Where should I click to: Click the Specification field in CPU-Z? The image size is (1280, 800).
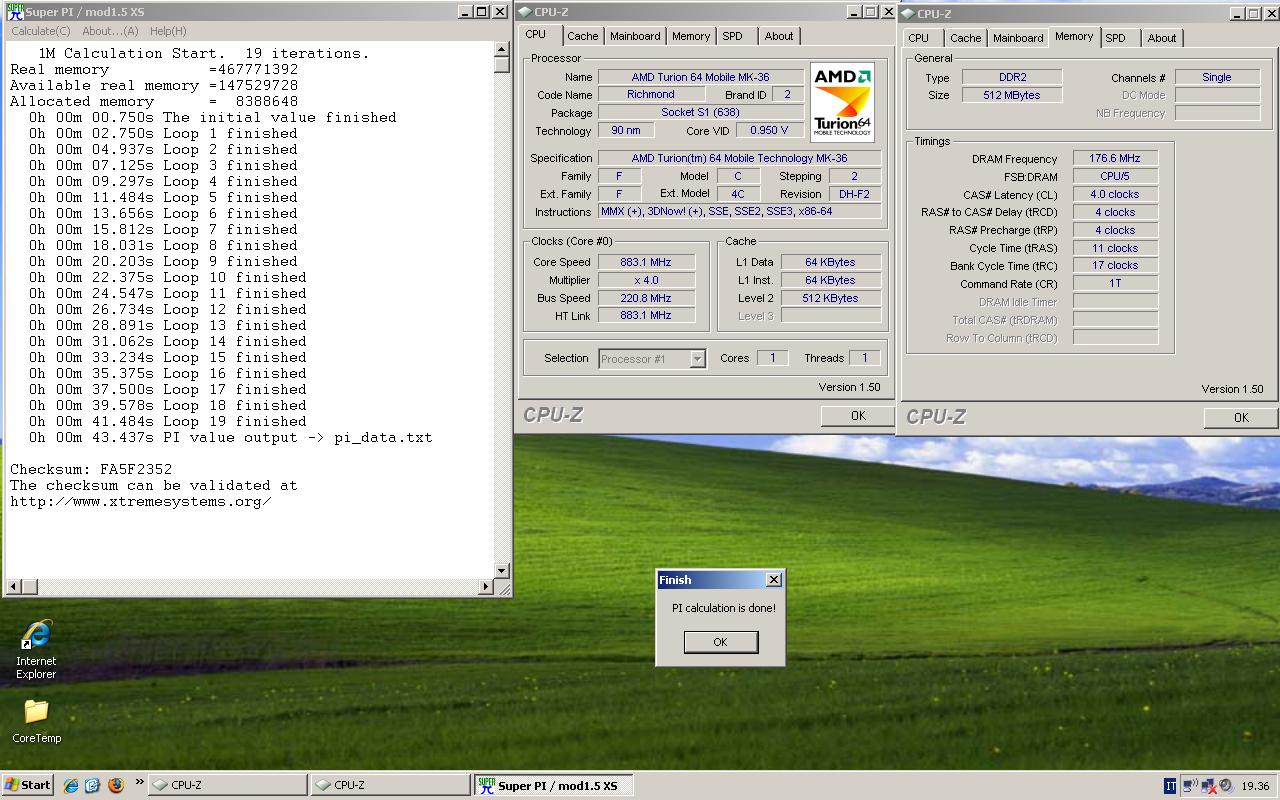click(739, 158)
